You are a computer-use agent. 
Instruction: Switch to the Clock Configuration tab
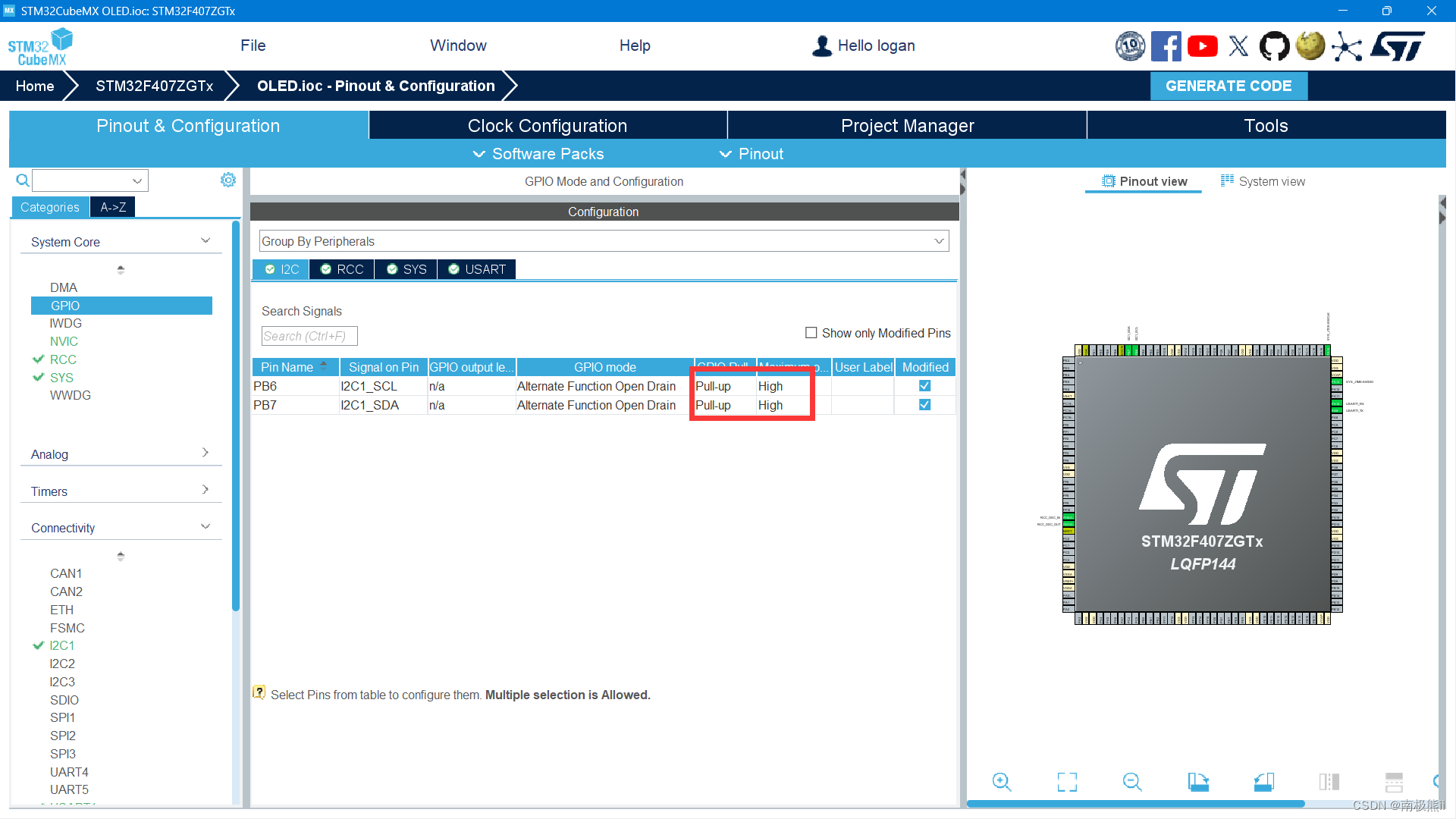click(548, 125)
